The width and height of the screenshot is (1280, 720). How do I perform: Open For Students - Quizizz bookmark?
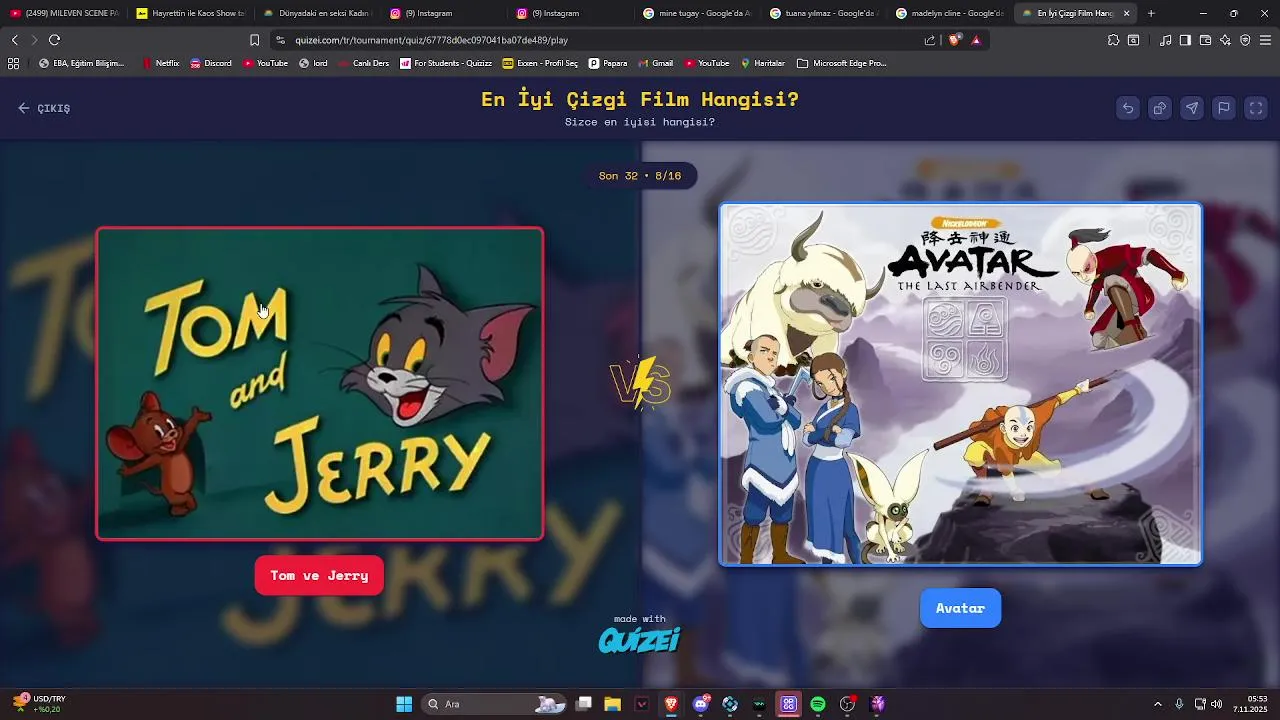click(x=446, y=63)
